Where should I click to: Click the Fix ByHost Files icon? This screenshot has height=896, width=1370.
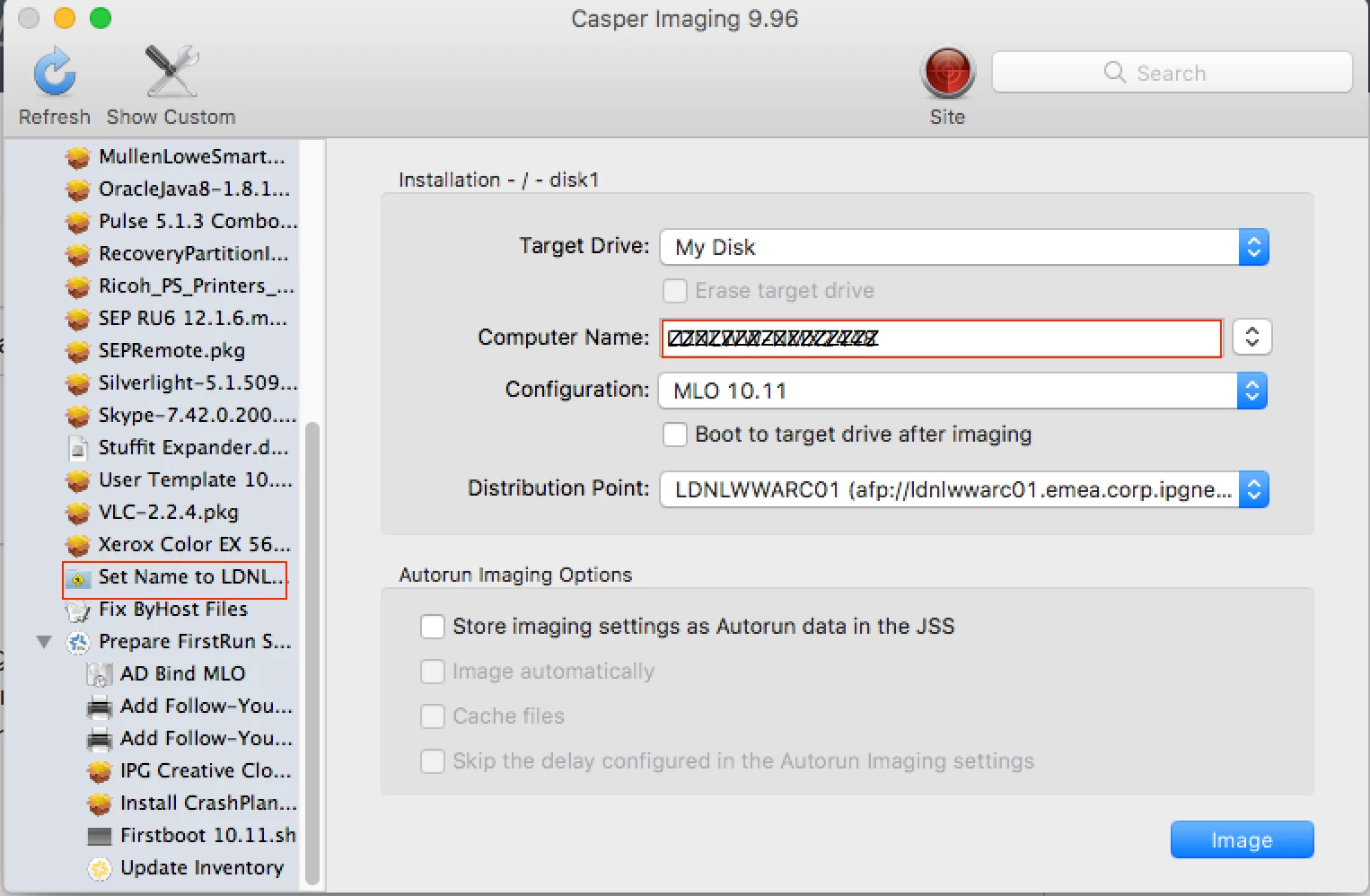click(x=78, y=611)
